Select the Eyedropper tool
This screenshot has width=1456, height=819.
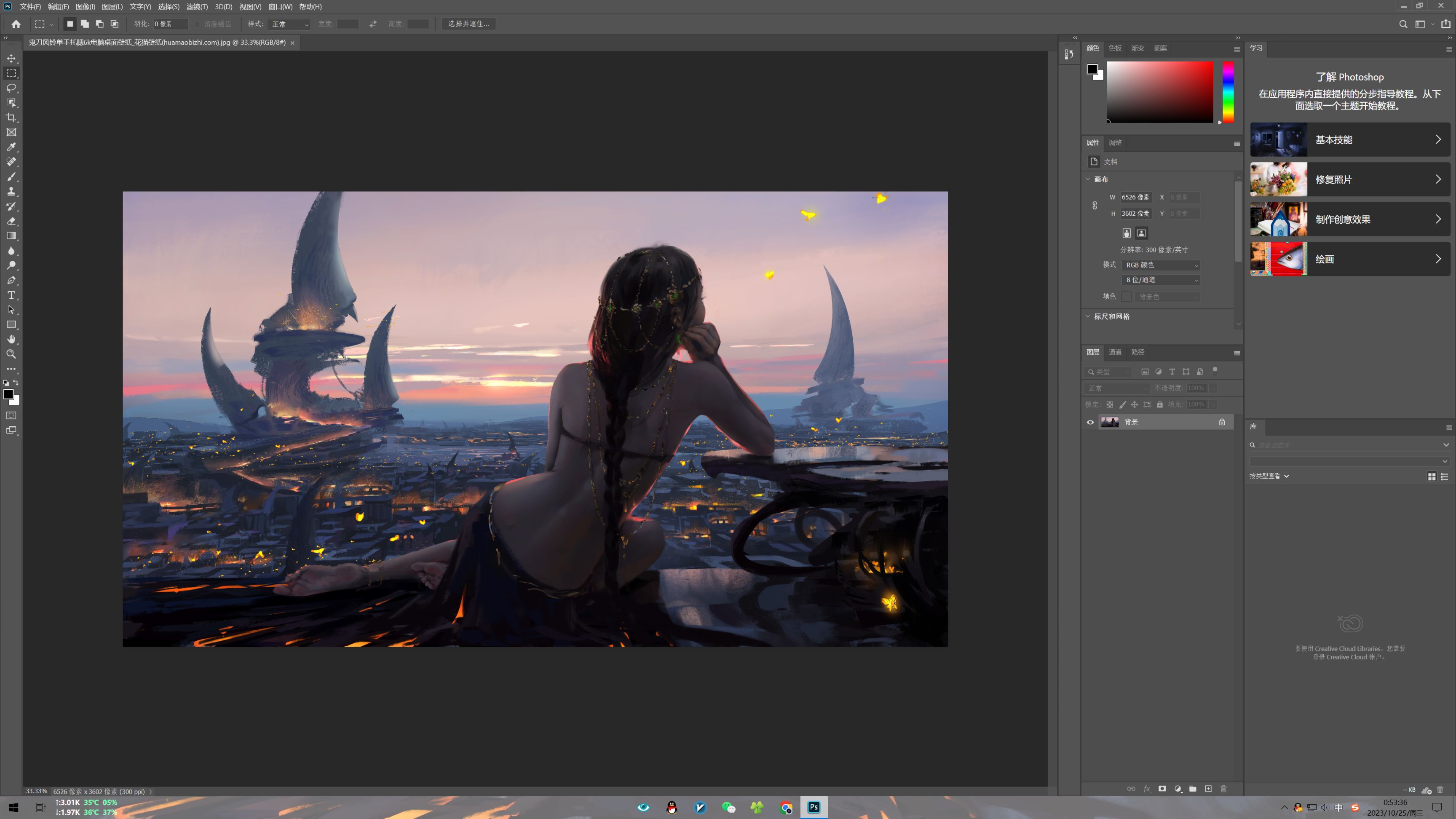[11, 147]
